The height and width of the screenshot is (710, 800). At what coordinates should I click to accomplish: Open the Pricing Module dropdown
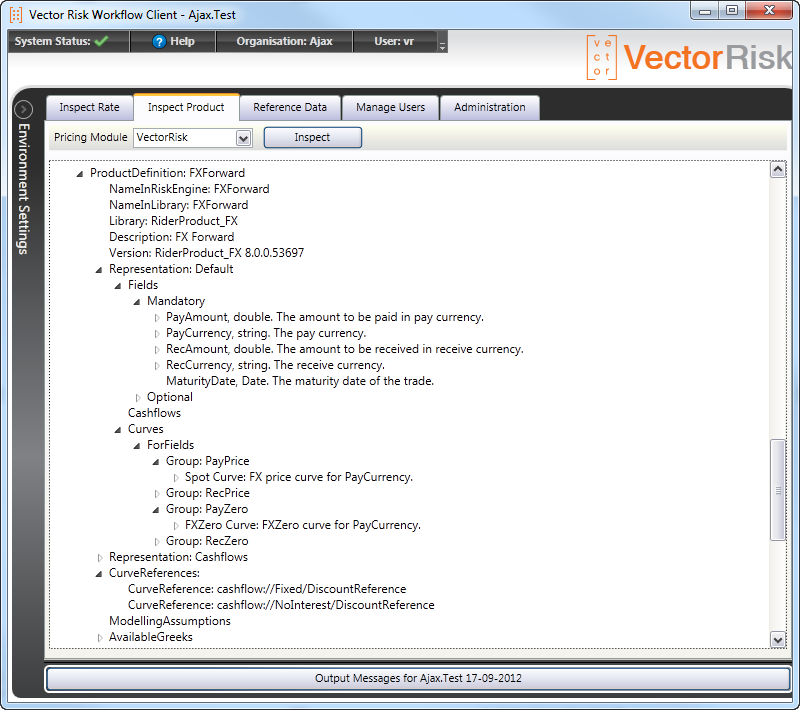coord(243,138)
